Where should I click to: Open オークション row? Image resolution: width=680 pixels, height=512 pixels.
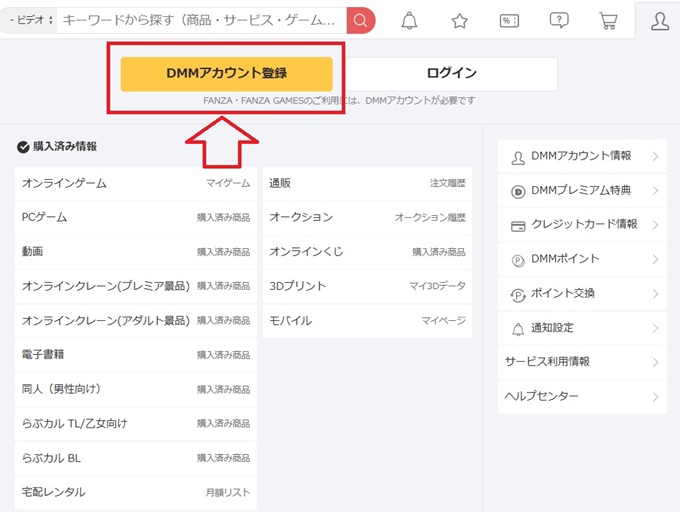[x=367, y=218]
